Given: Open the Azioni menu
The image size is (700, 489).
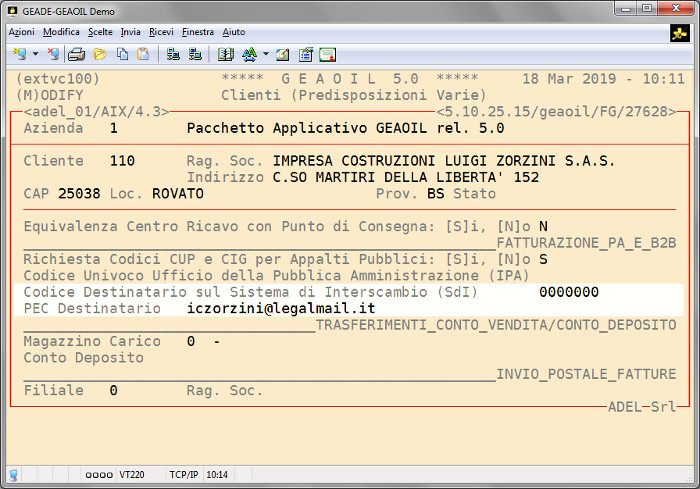Looking at the screenshot, I should 21,32.
